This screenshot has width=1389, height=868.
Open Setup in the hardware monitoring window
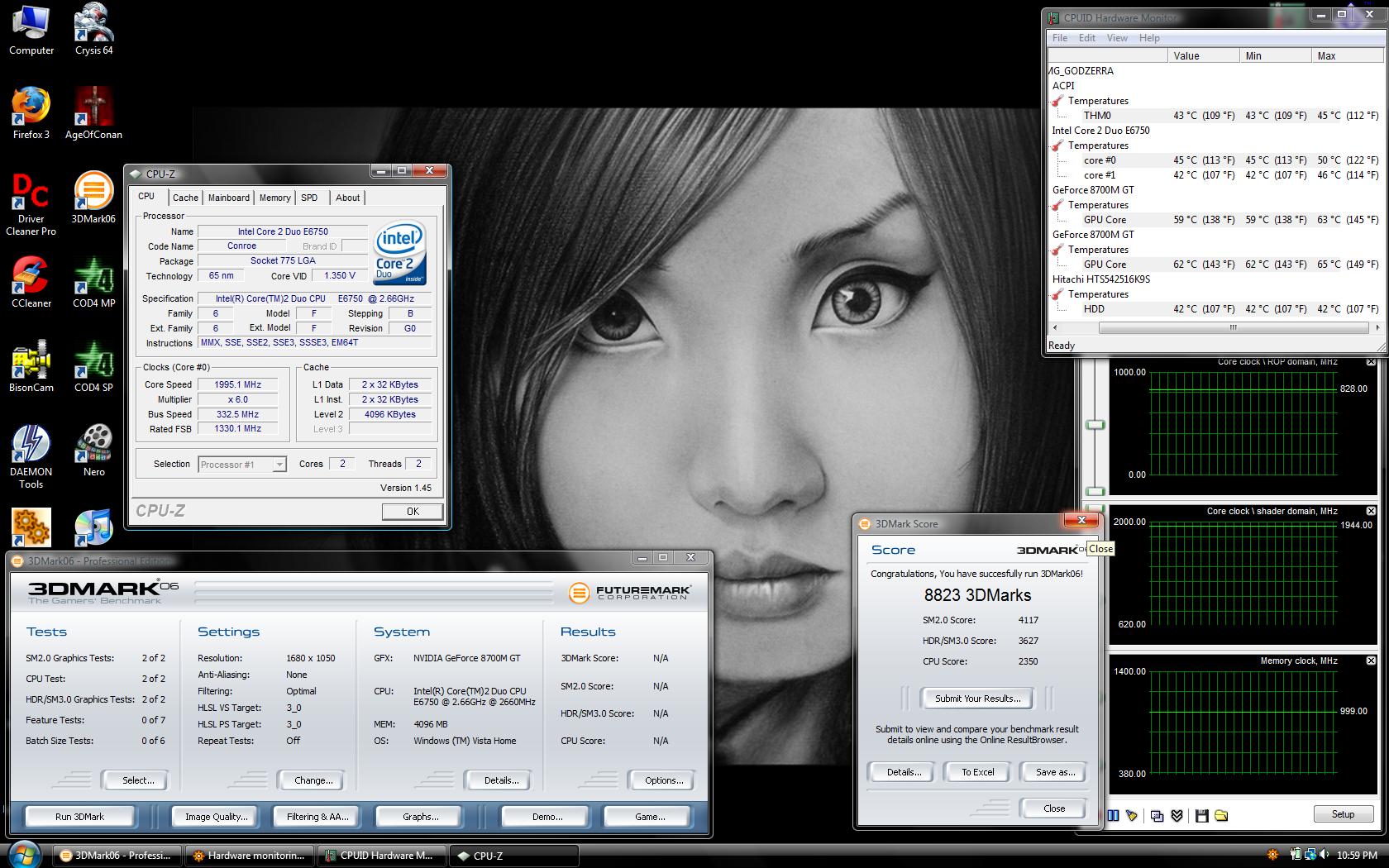point(1343,814)
